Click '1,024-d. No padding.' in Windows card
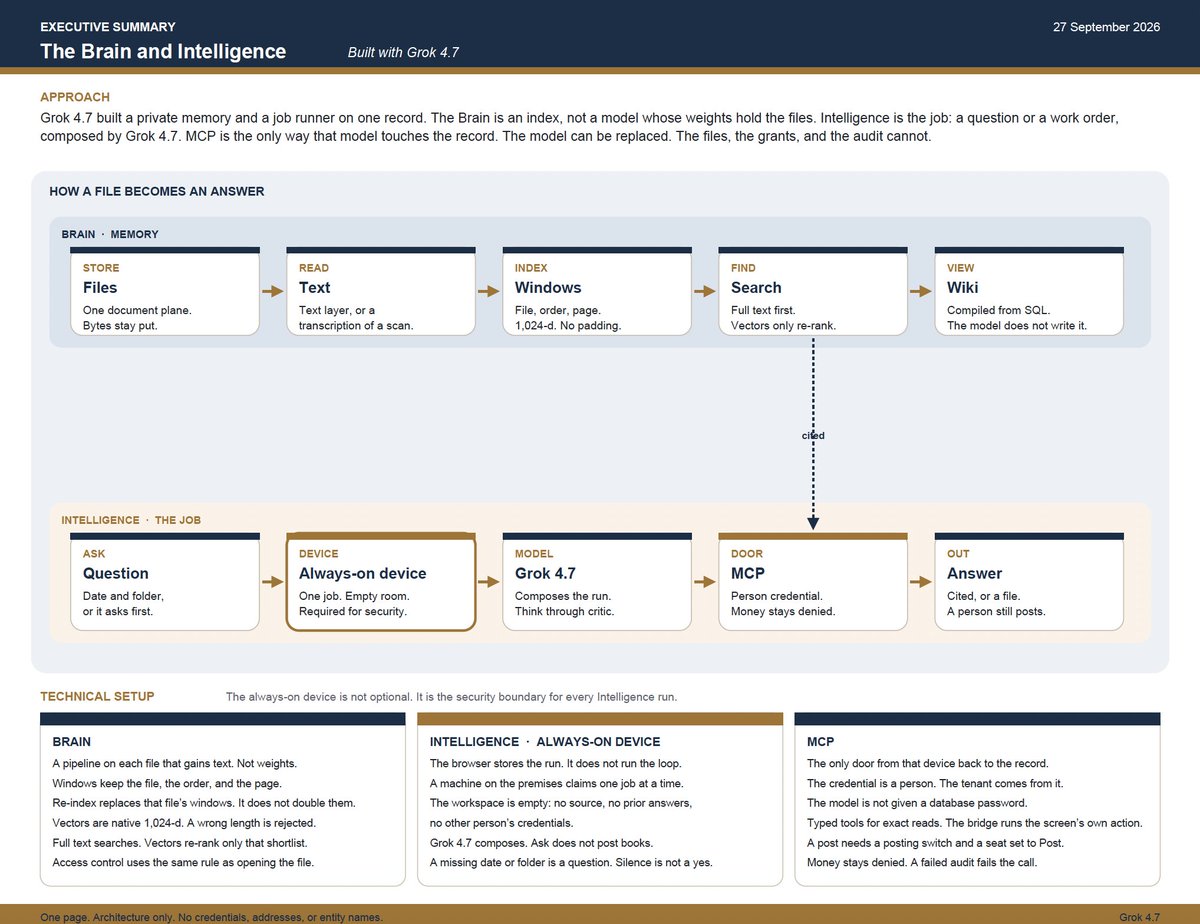Image resolution: width=1200 pixels, height=924 pixels. point(568,326)
